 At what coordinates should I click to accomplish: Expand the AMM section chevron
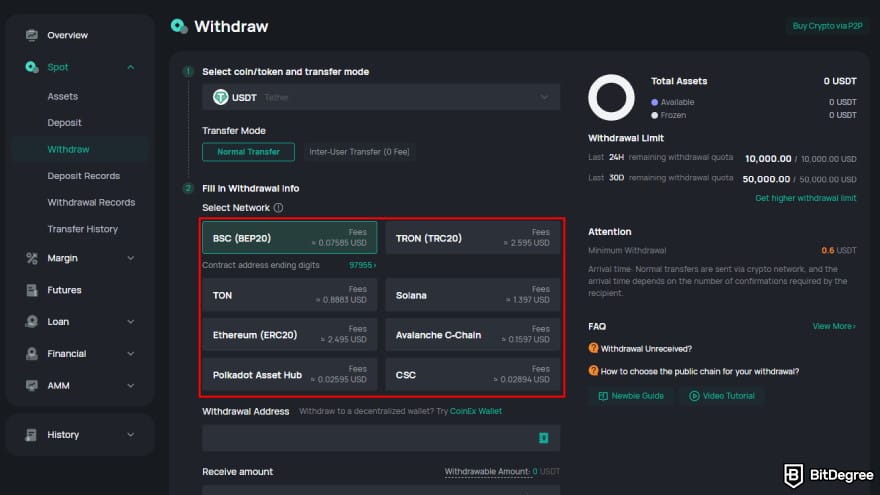(x=131, y=386)
